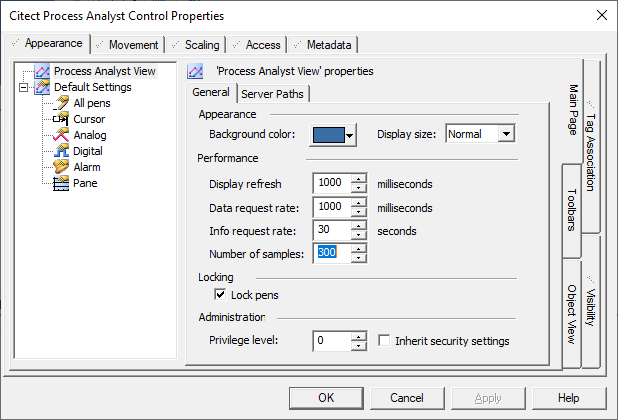Image resolution: width=618 pixels, height=420 pixels.
Task: Click the Default Settings node icon
Action: (x=42, y=87)
